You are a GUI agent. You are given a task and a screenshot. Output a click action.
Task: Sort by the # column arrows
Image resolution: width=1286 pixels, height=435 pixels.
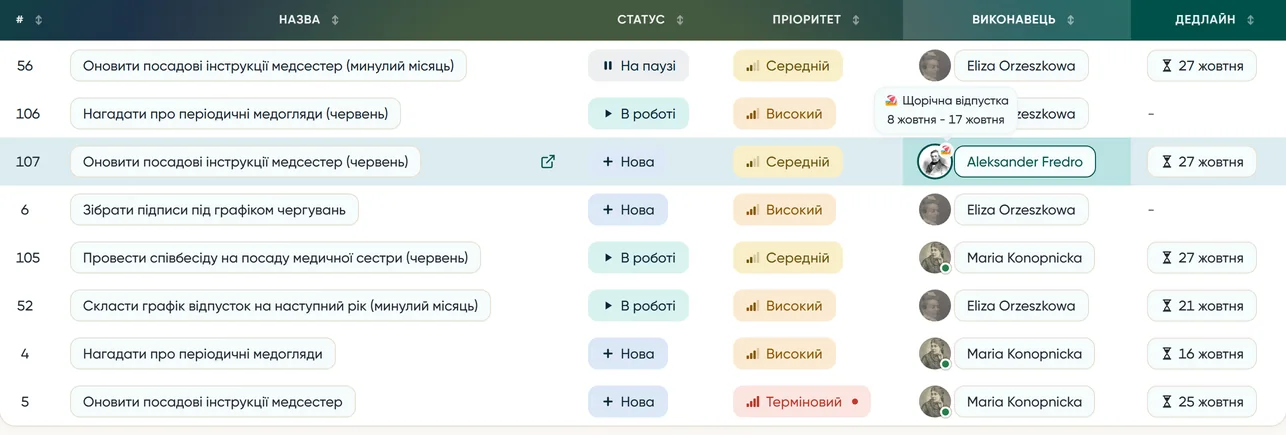point(39,20)
